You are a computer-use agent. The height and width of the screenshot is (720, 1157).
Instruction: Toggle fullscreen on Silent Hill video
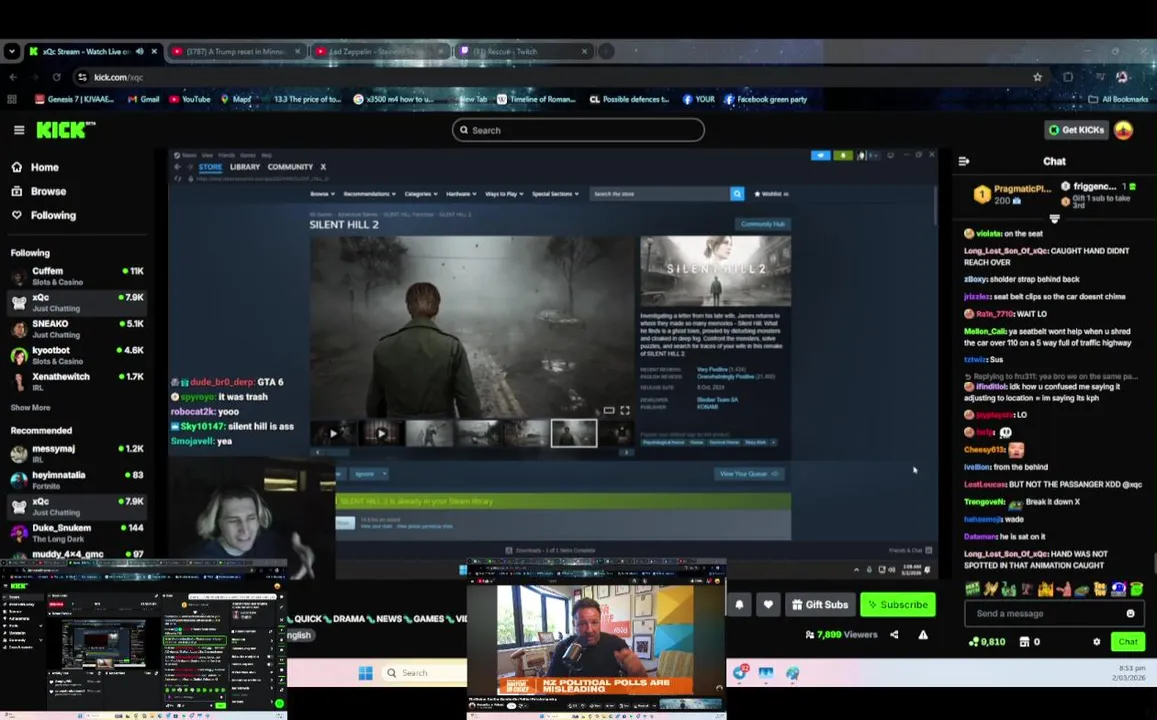click(625, 410)
